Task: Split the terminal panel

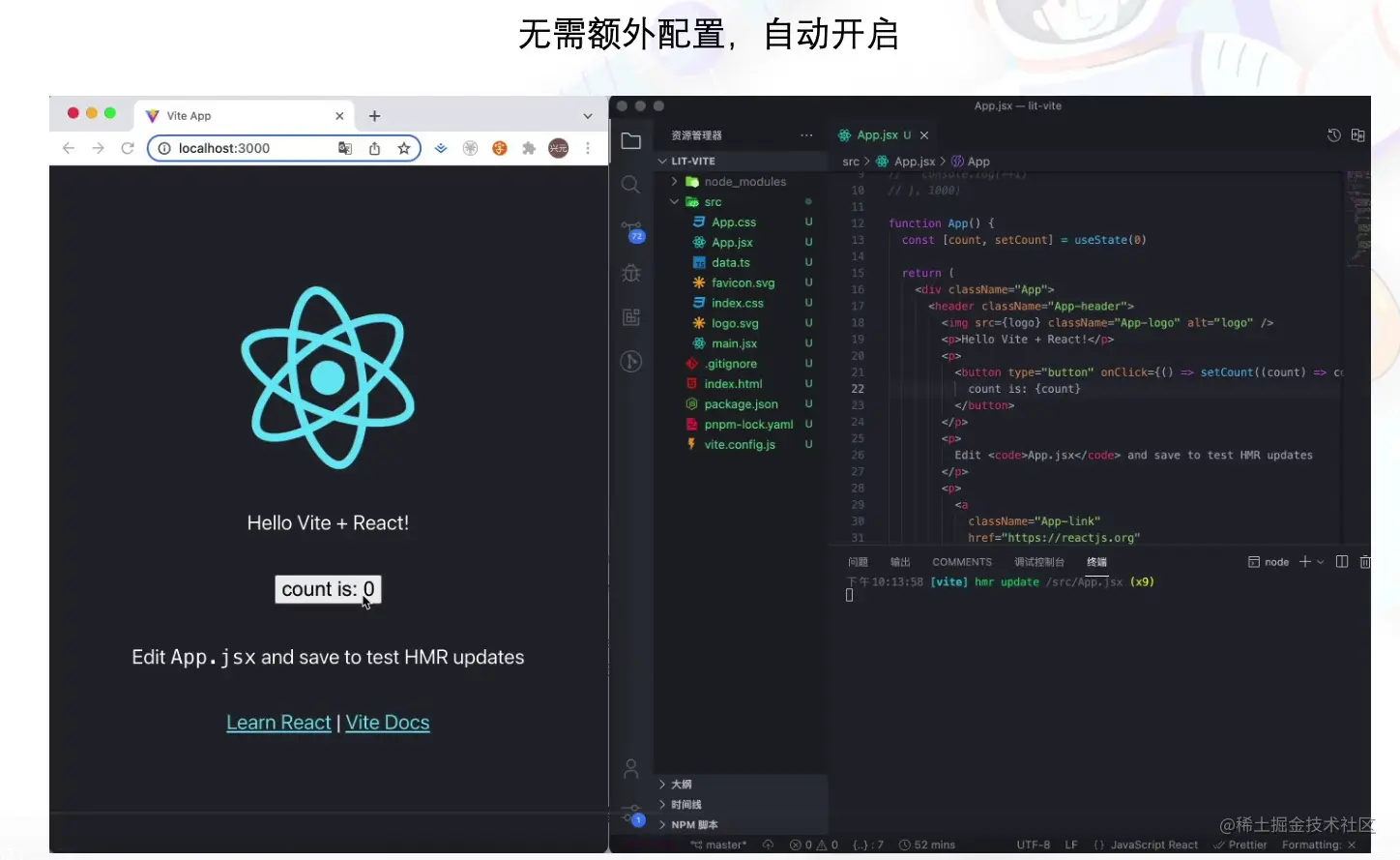Action: 1342,562
